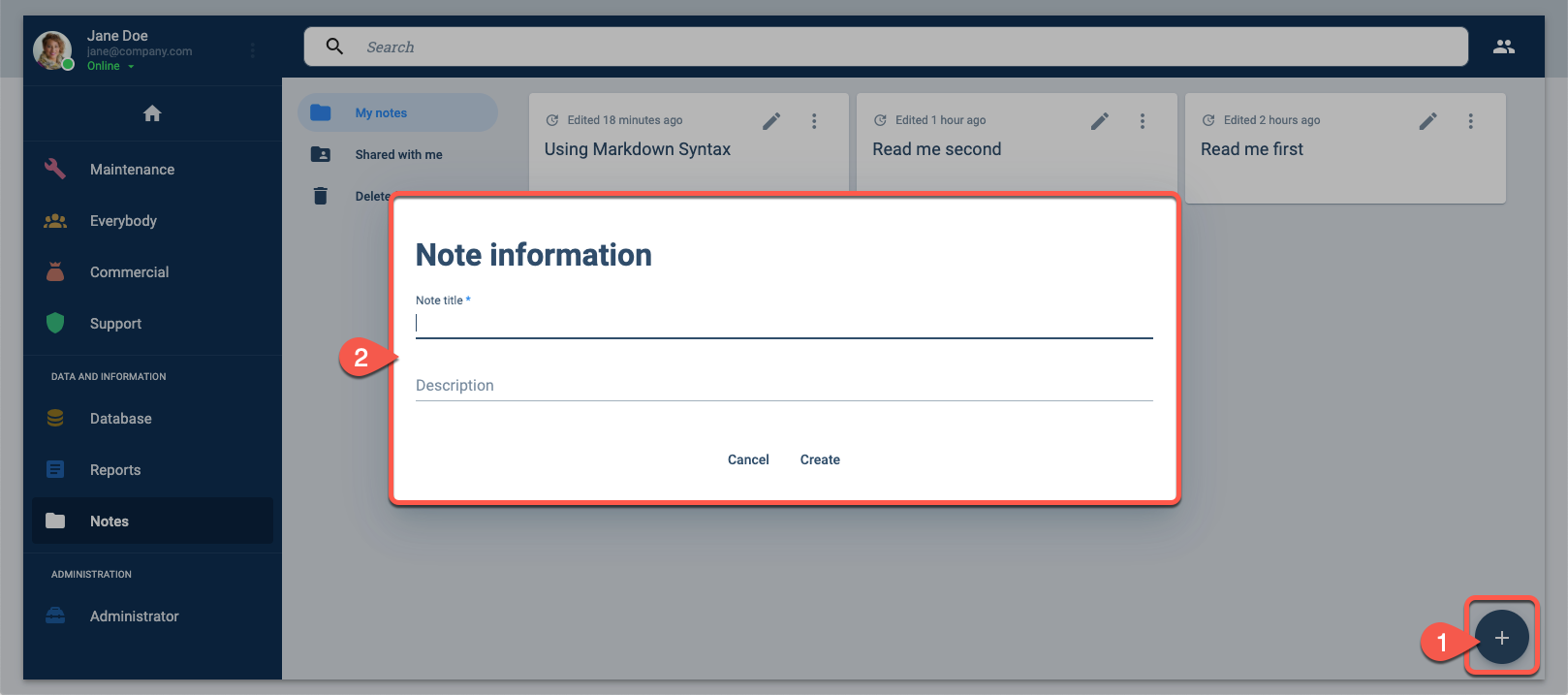Open the trash Deleted folder icon
The height and width of the screenshot is (695, 1568).
point(321,196)
